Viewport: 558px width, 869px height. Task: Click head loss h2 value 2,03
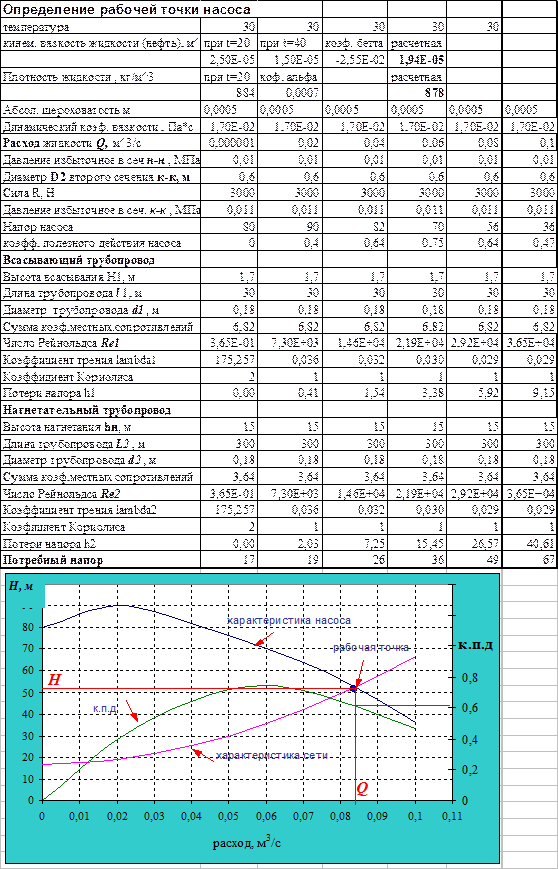coord(308,543)
